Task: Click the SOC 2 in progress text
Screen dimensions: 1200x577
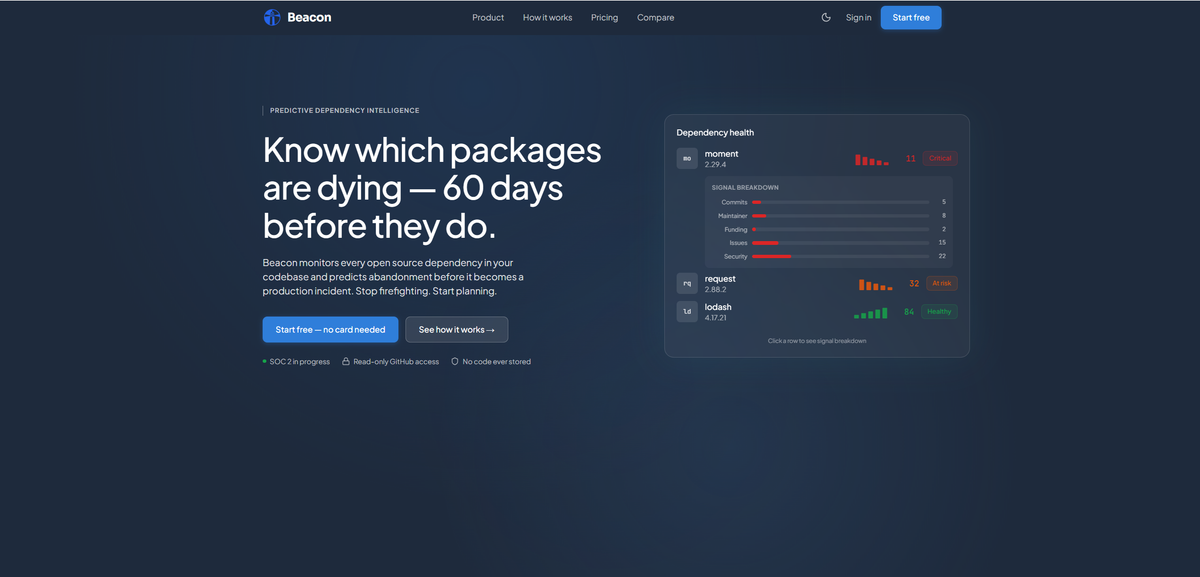Action: (300, 362)
